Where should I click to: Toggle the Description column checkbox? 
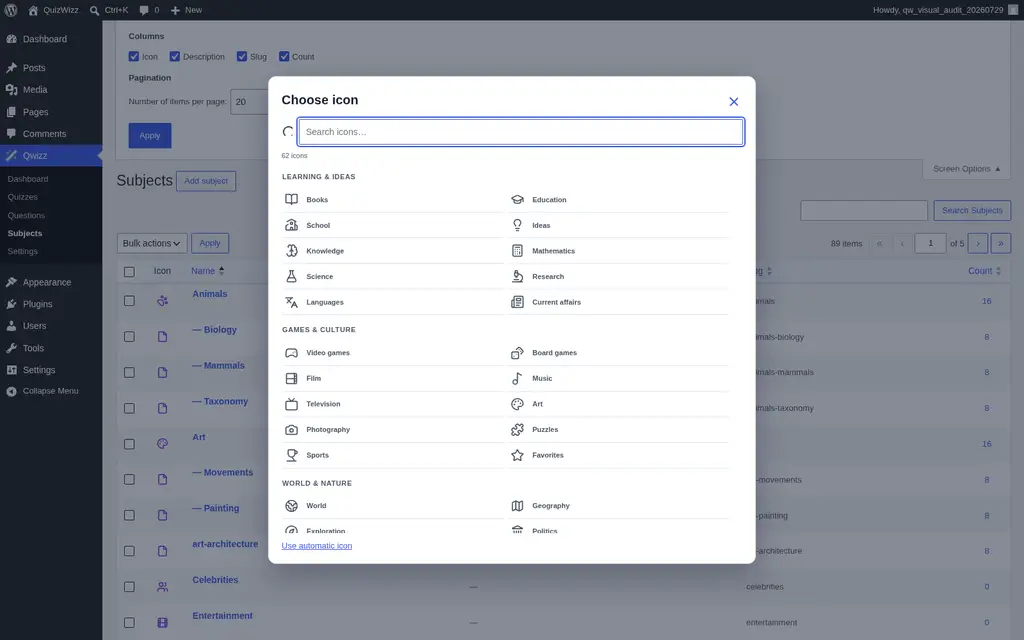click(174, 56)
